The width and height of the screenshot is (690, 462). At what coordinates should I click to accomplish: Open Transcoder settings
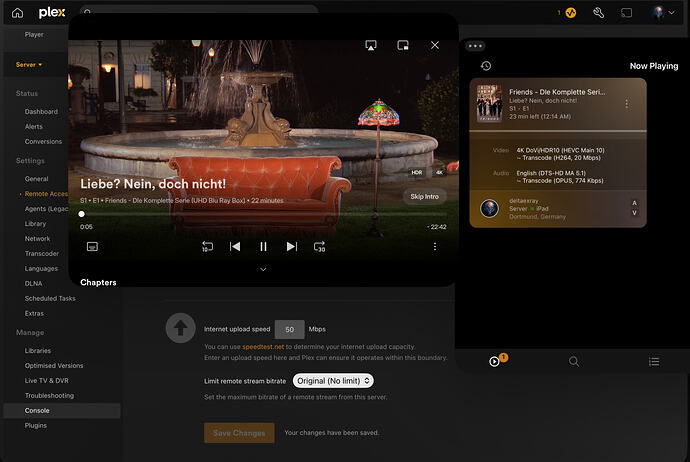pos(42,254)
